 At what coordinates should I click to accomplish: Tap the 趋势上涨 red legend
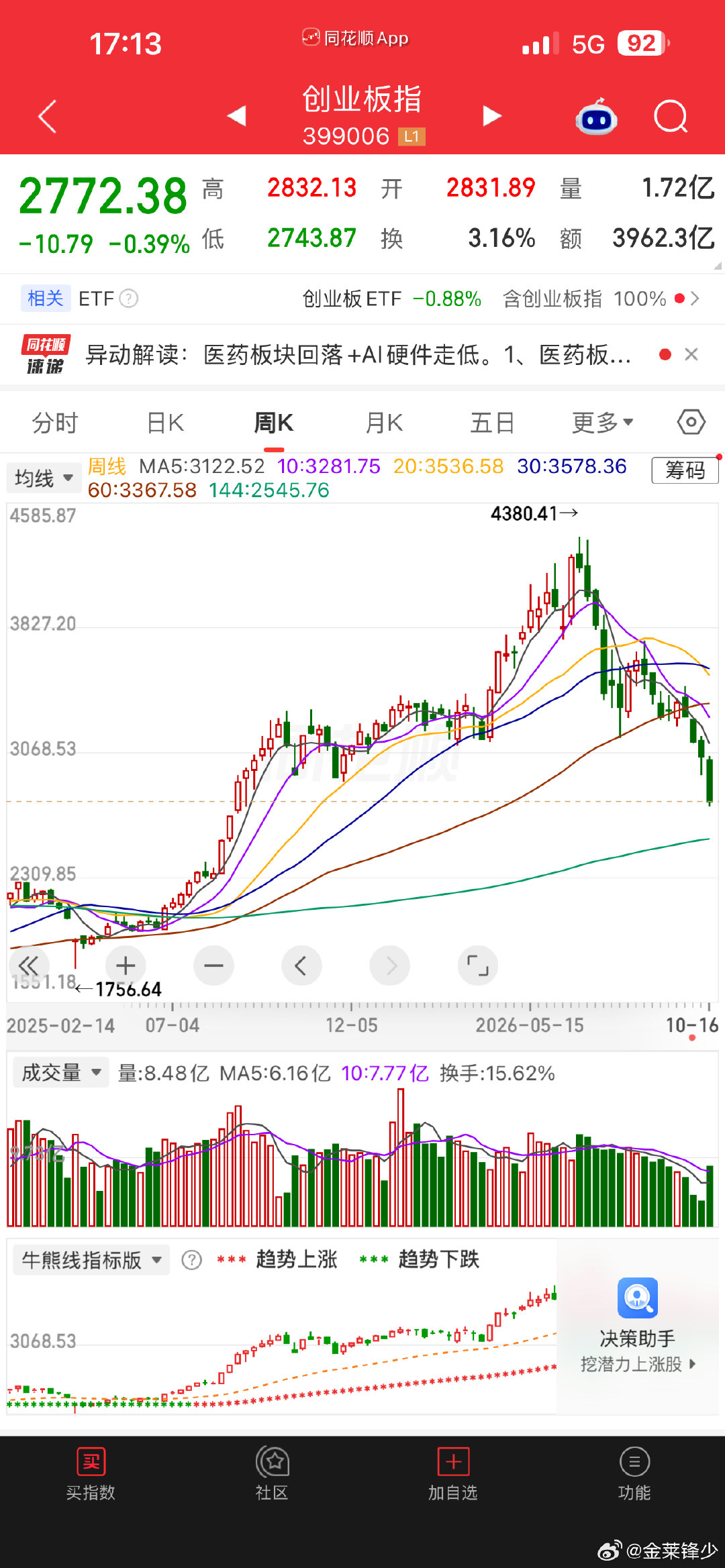[x=277, y=1259]
